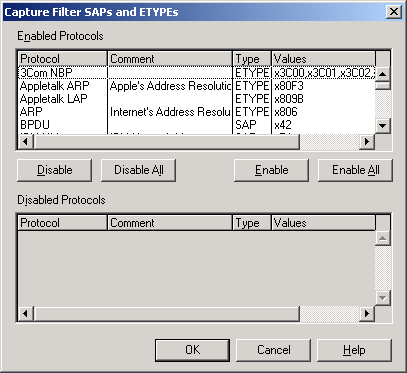Click the SAP type cell for BPDU
This screenshot has height=373, width=407.
tap(252, 125)
